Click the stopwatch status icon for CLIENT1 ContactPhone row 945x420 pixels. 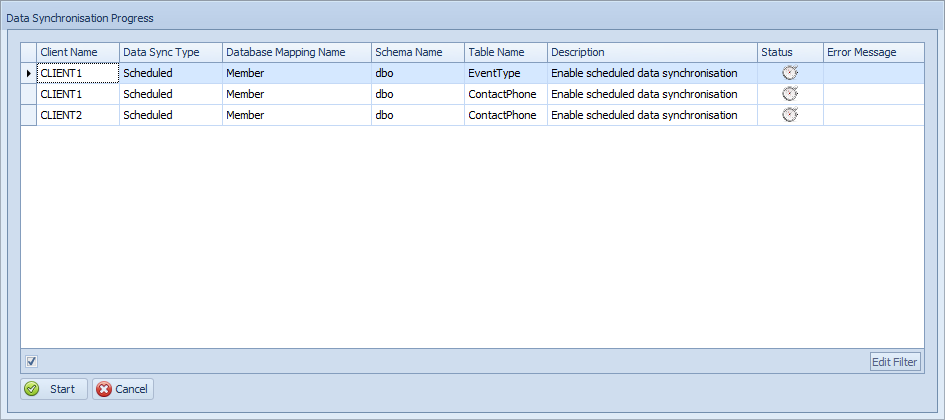click(x=790, y=94)
